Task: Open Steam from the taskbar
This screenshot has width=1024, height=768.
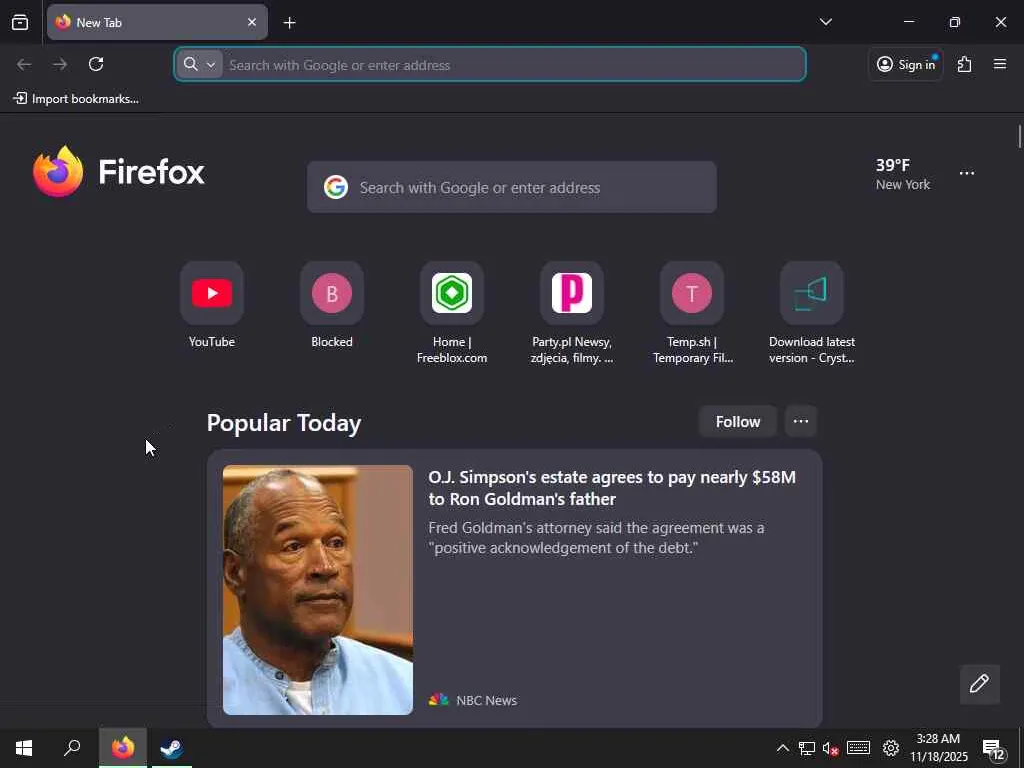Action: pyautogui.click(x=172, y=748)
